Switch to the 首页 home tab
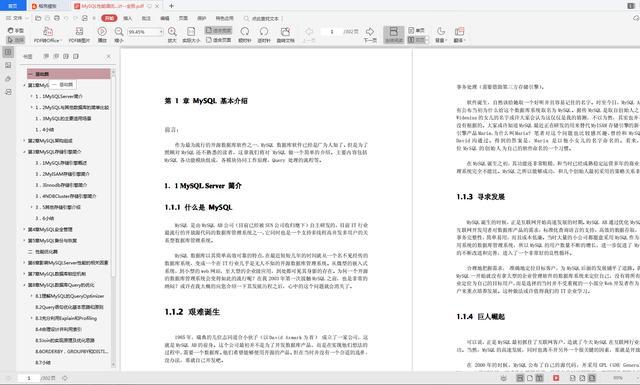This screenshot has width=640, height=385. 13,6
